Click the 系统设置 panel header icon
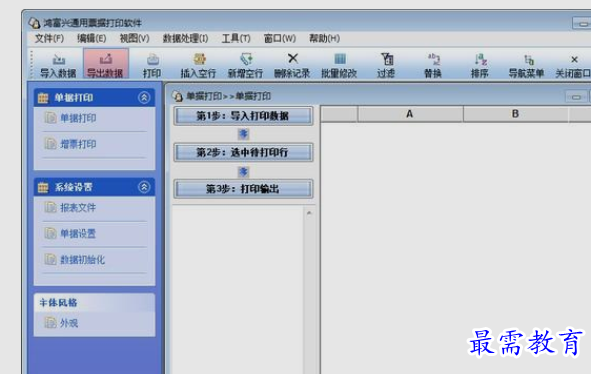This screenshot has width=591, height=374. pyautogui.click(x=43, y=187)
